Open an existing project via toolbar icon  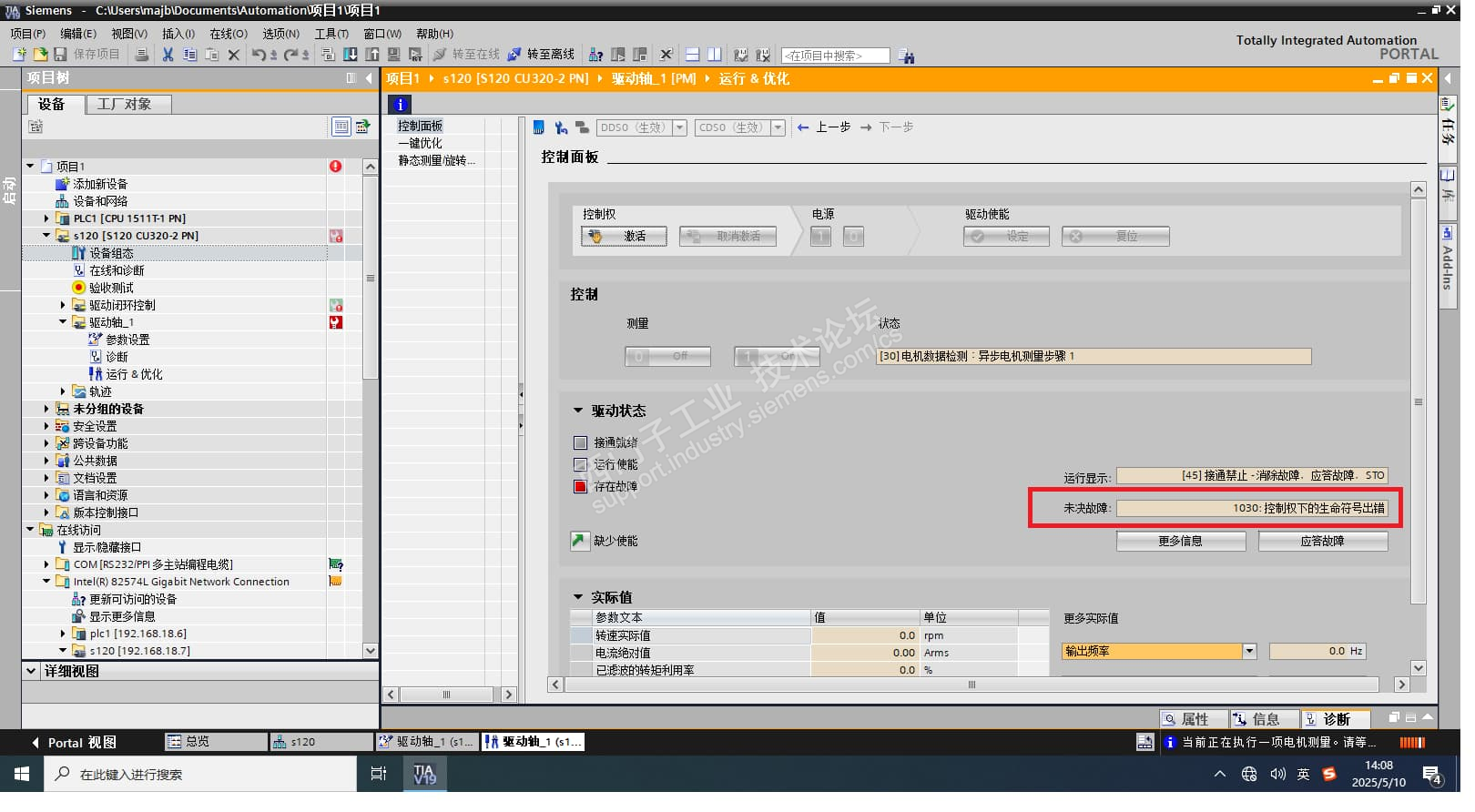click(x=40, y=55)
